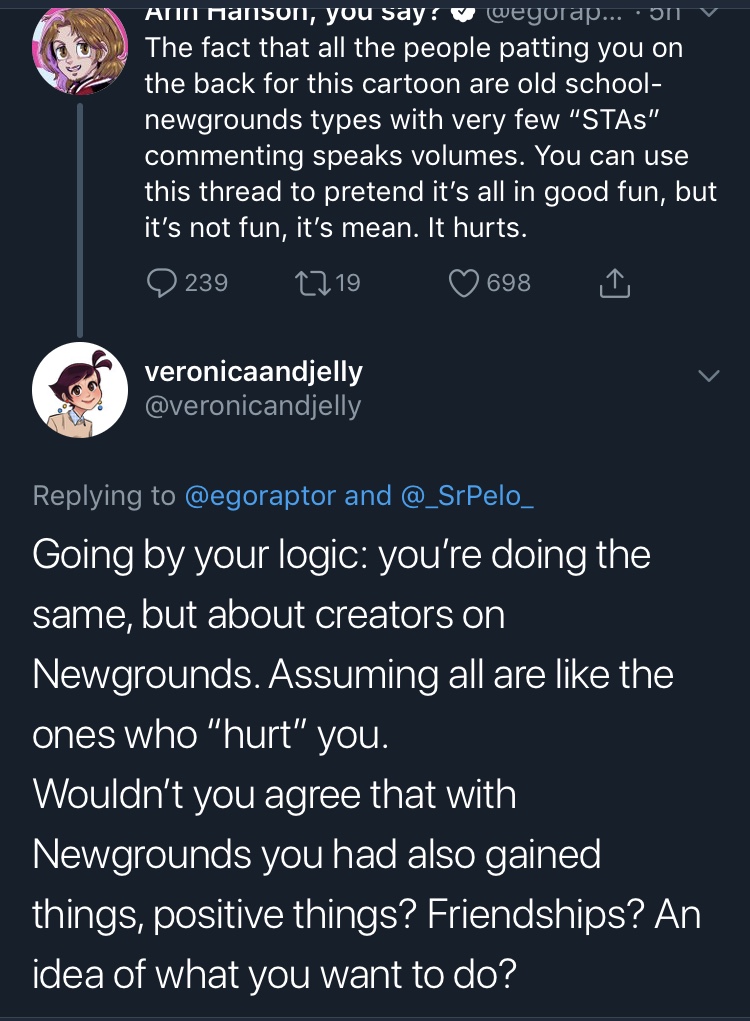750x1021 pixels.
Task: Open the @egoraptor mention link
Action: 260,496
